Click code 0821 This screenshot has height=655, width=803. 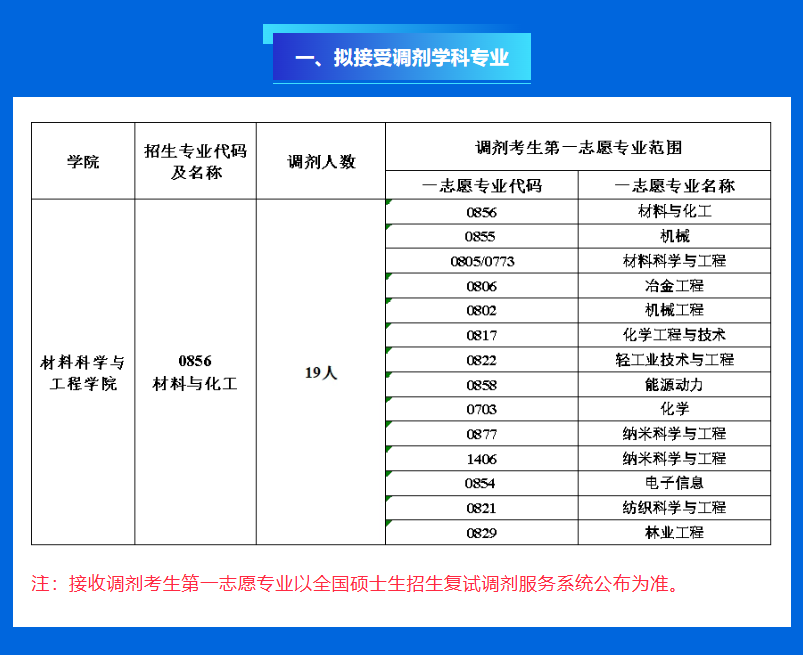coord(482,508)
